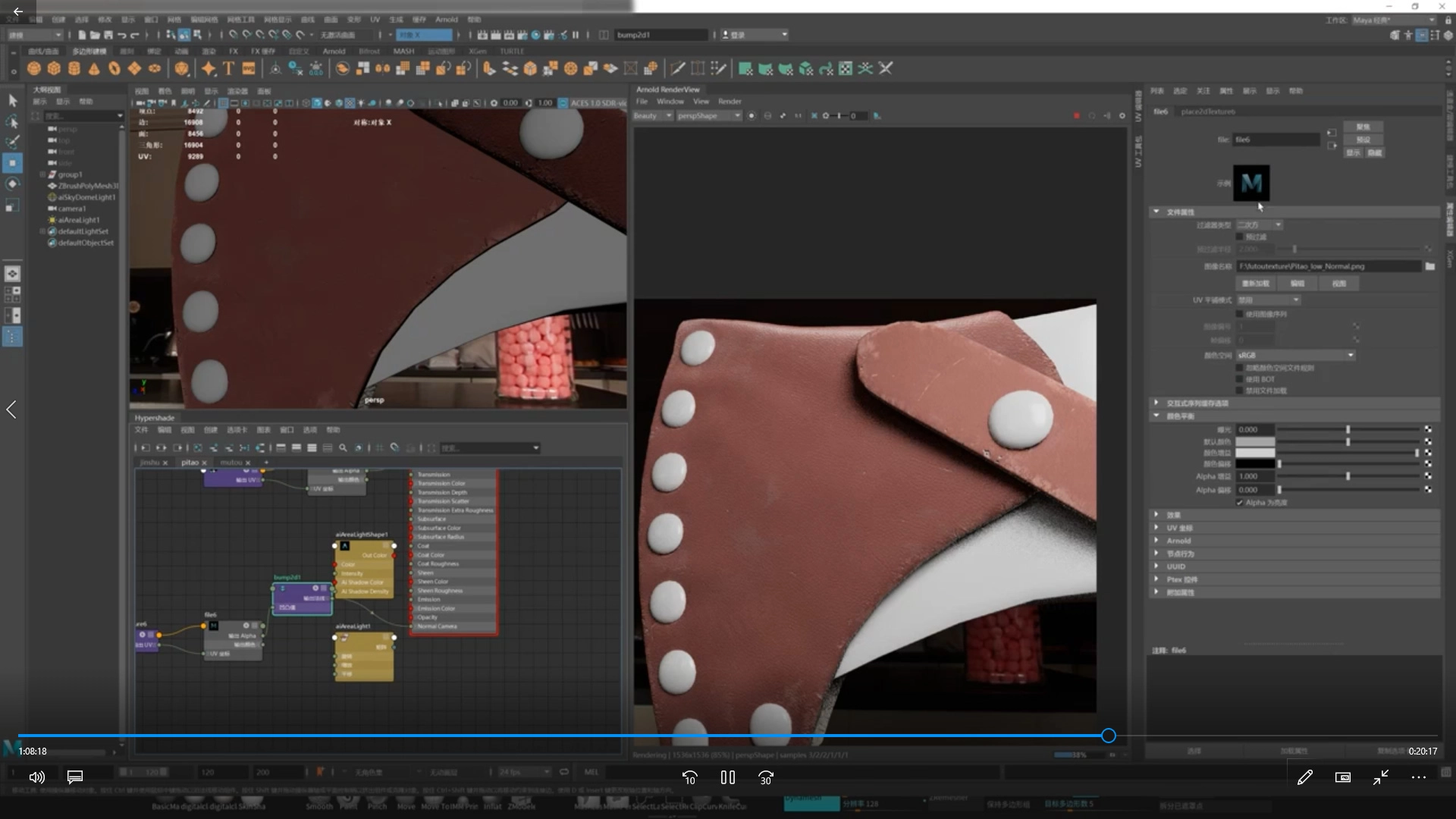Pause the video playback
The width and height of the screenshot is (1456, 819).
[727, 777]
